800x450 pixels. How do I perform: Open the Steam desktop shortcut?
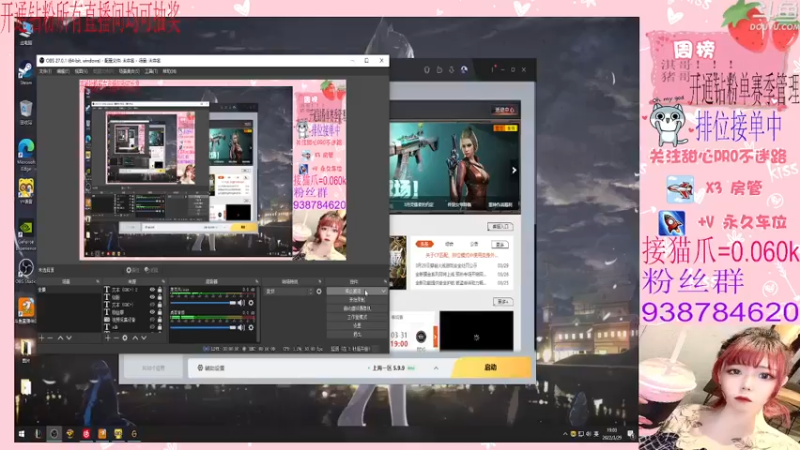click(26, 72)
